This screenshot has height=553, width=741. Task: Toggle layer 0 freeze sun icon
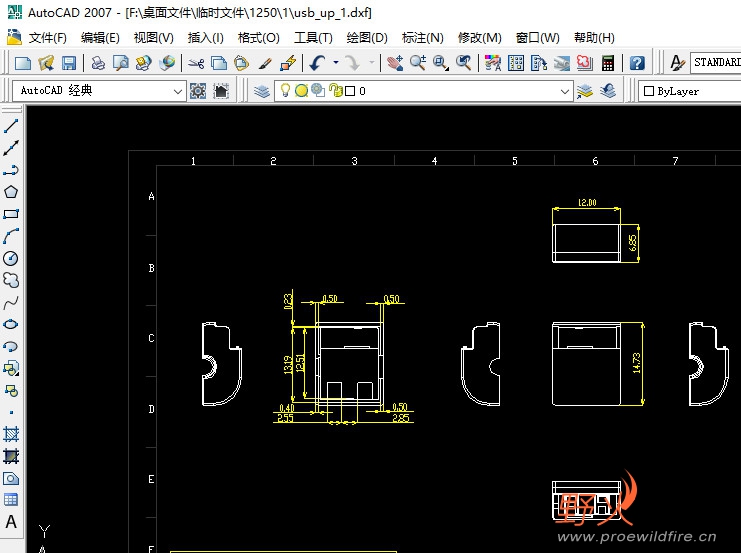(x=301, y=90)
